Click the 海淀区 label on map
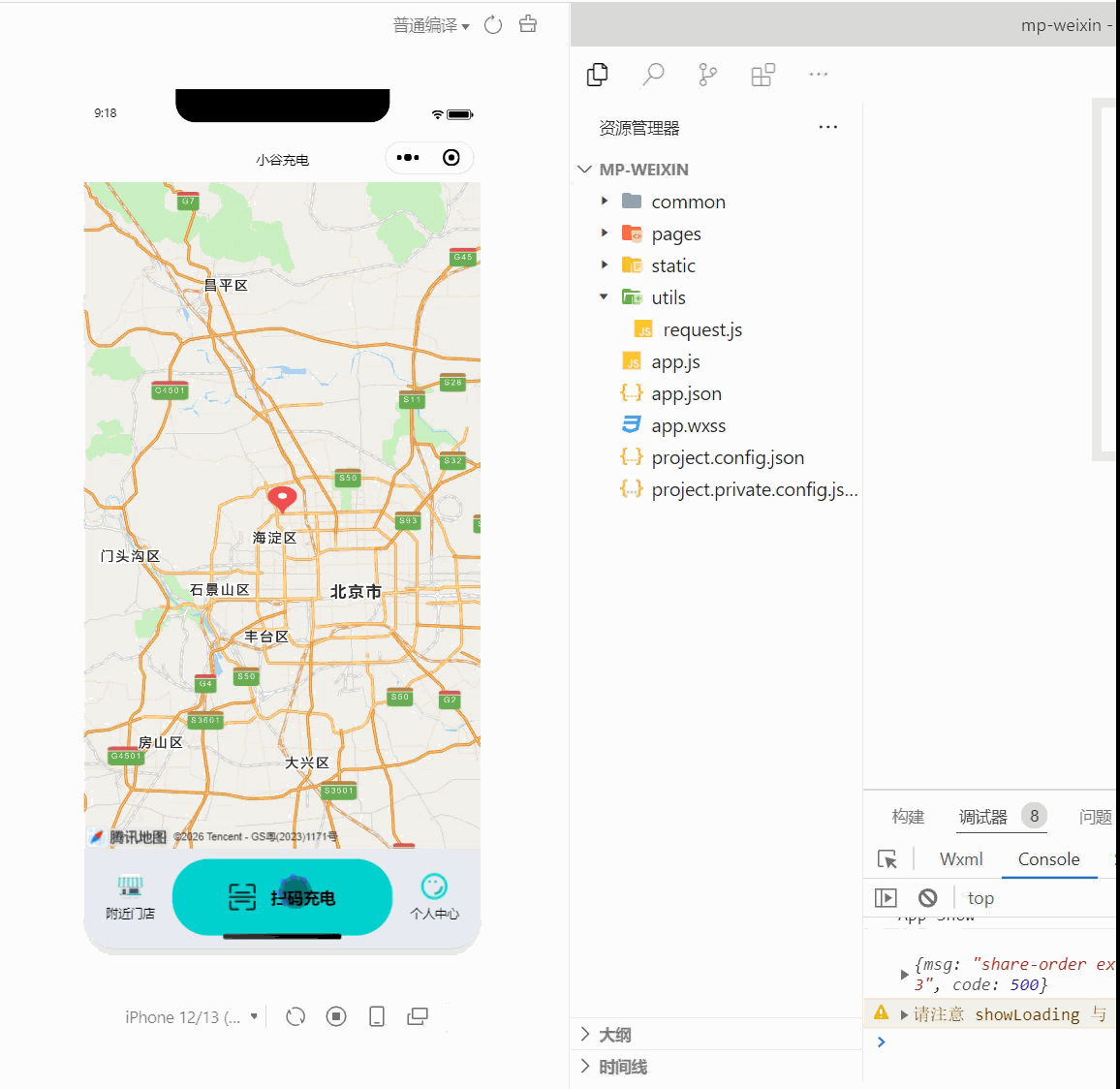Screen dimensions: 1120x1089 click(x=274, y=538)
